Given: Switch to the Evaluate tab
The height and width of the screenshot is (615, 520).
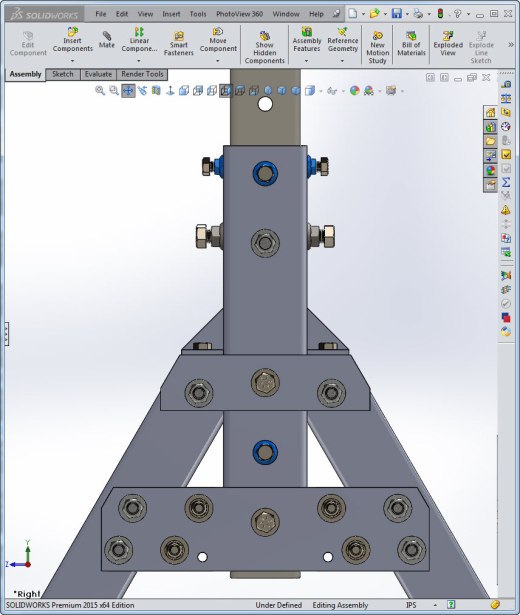Looking at the screenshot, I should (98, 74).
